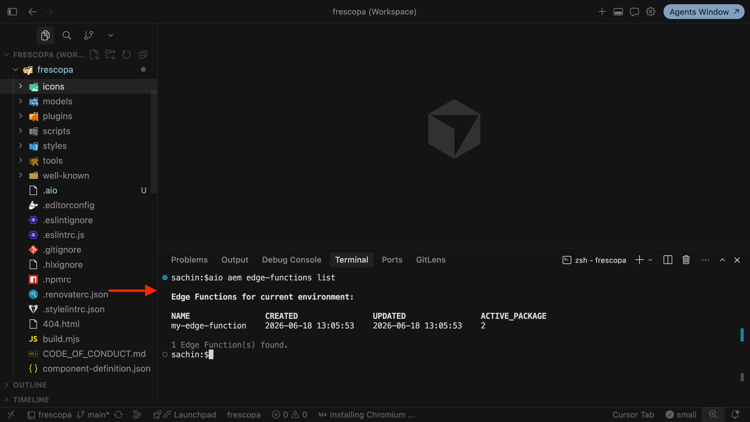Viewport: 750px width, 422px height.
Task: Open the notifications bell icon
Action: click(735, 414)
